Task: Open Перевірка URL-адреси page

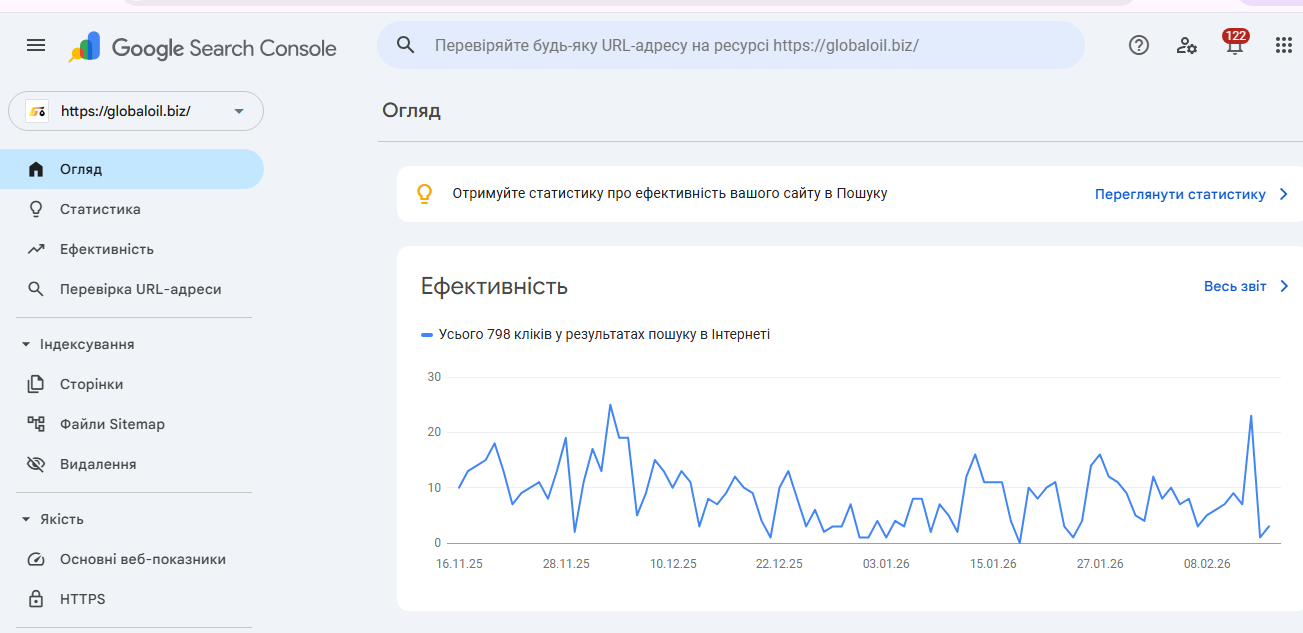Action: point(140,289)
